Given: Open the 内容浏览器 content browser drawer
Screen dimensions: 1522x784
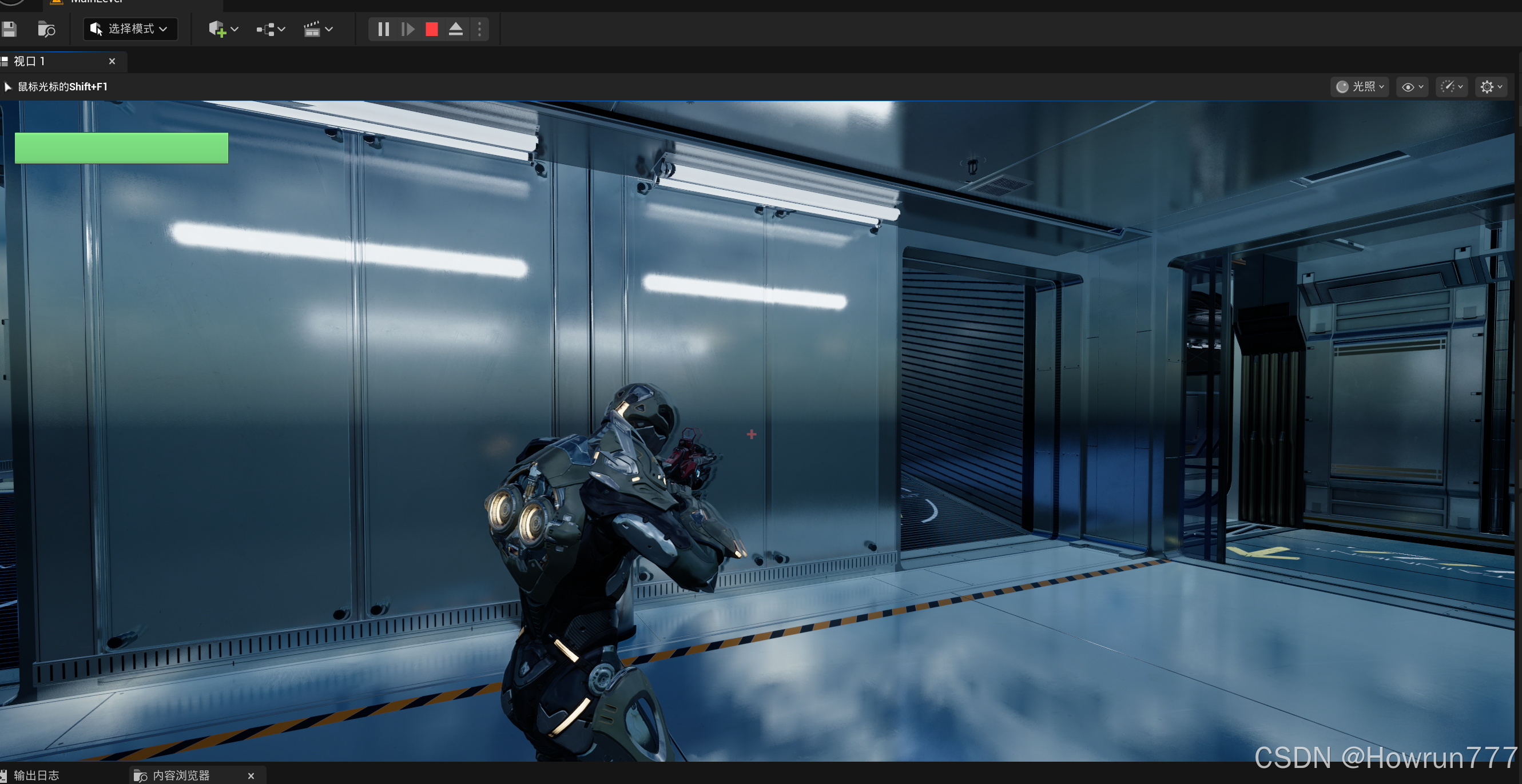Looking at the screenshot, I should coord(181,775).
